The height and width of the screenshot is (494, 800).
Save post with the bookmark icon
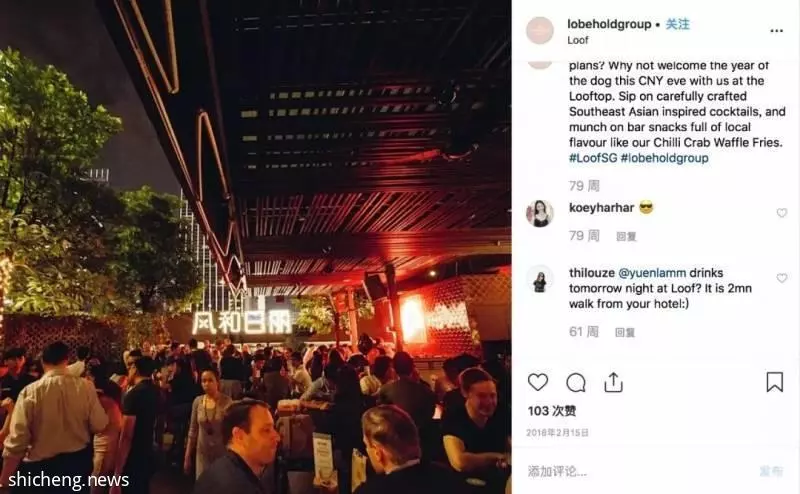[x=774, y=382]
